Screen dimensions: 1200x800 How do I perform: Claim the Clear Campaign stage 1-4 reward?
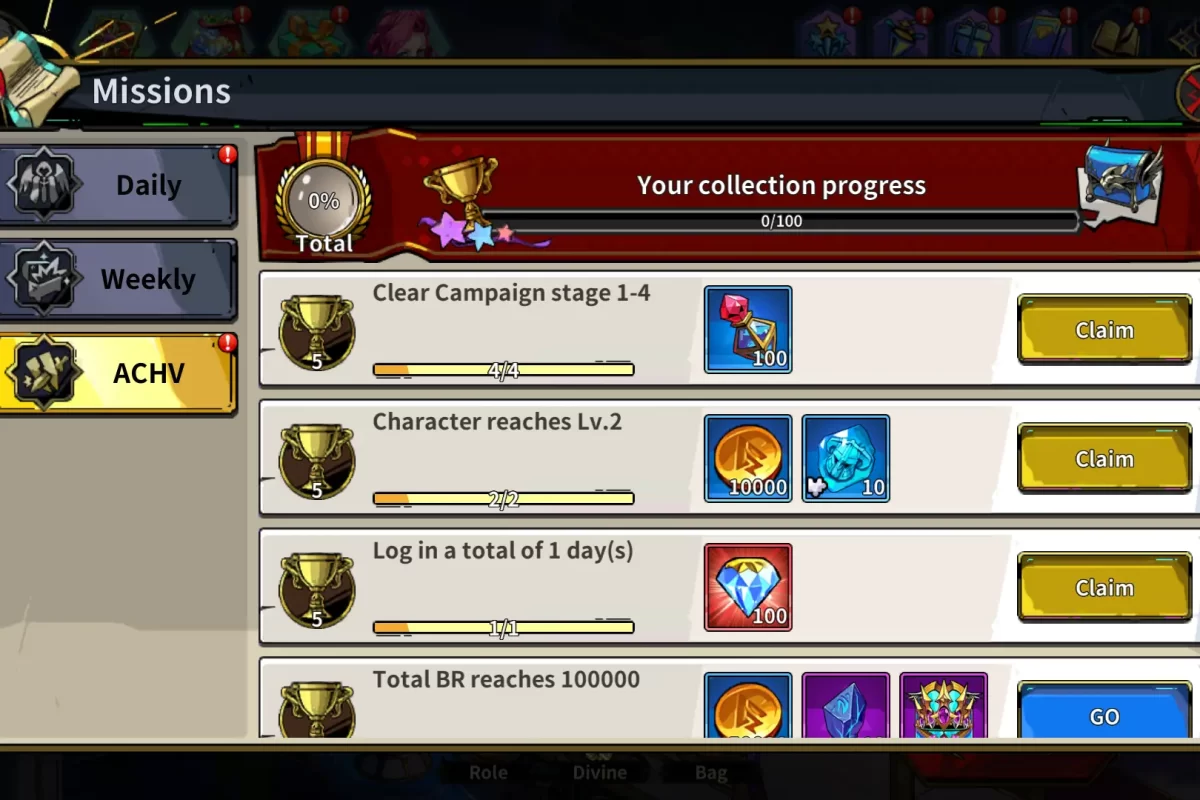click(x=1104, y=329)
